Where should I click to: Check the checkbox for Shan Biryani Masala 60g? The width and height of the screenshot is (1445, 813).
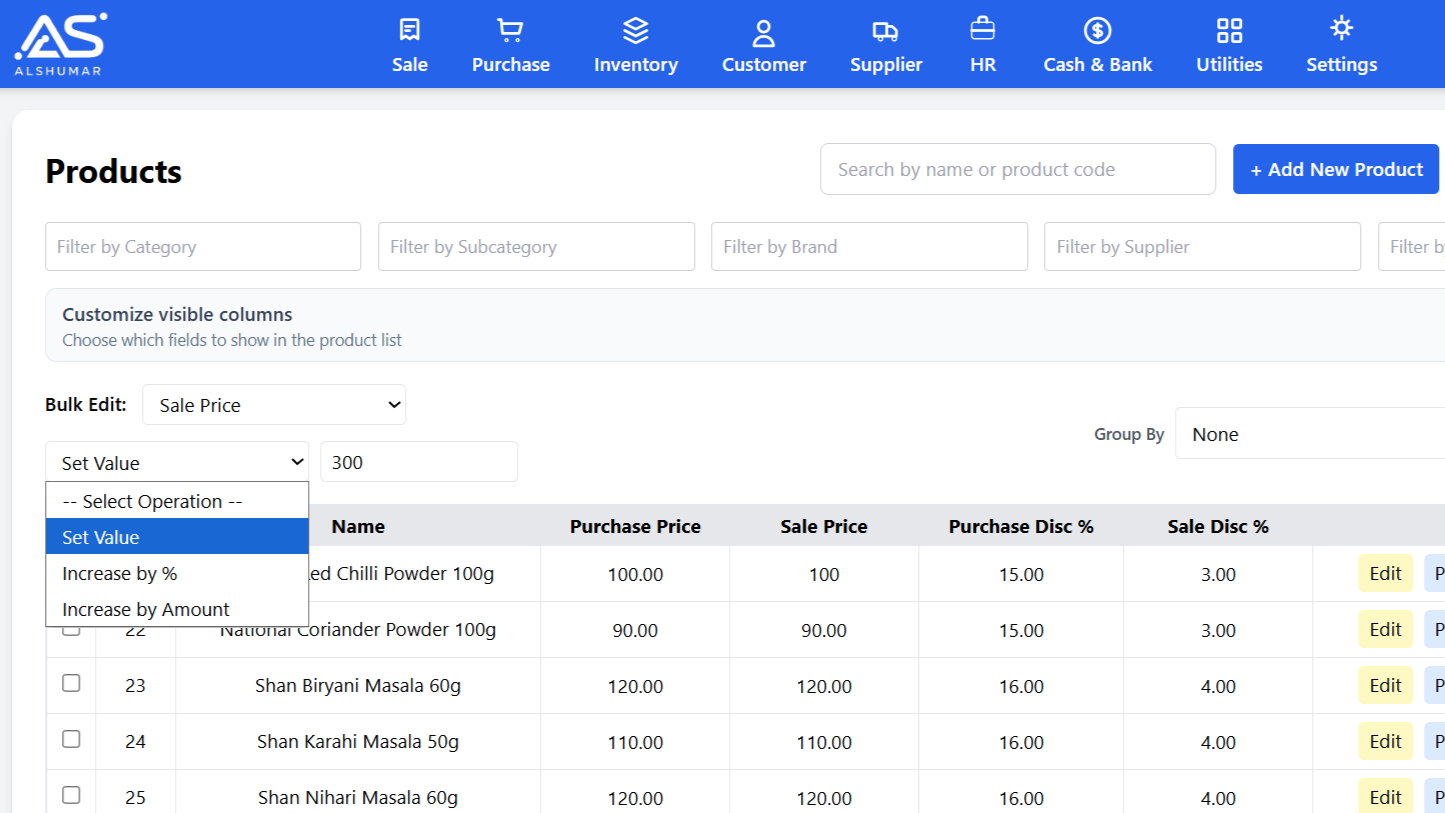point(70,683)
